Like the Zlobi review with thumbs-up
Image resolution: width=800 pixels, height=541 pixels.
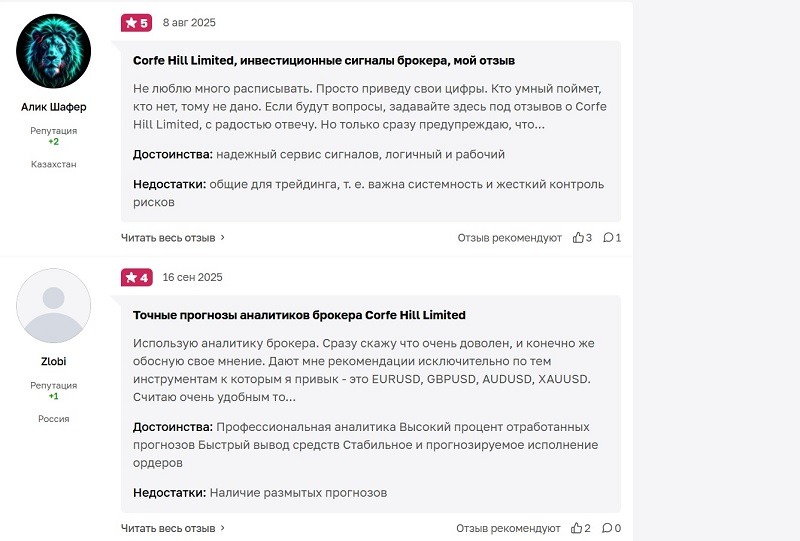(577, 528)
